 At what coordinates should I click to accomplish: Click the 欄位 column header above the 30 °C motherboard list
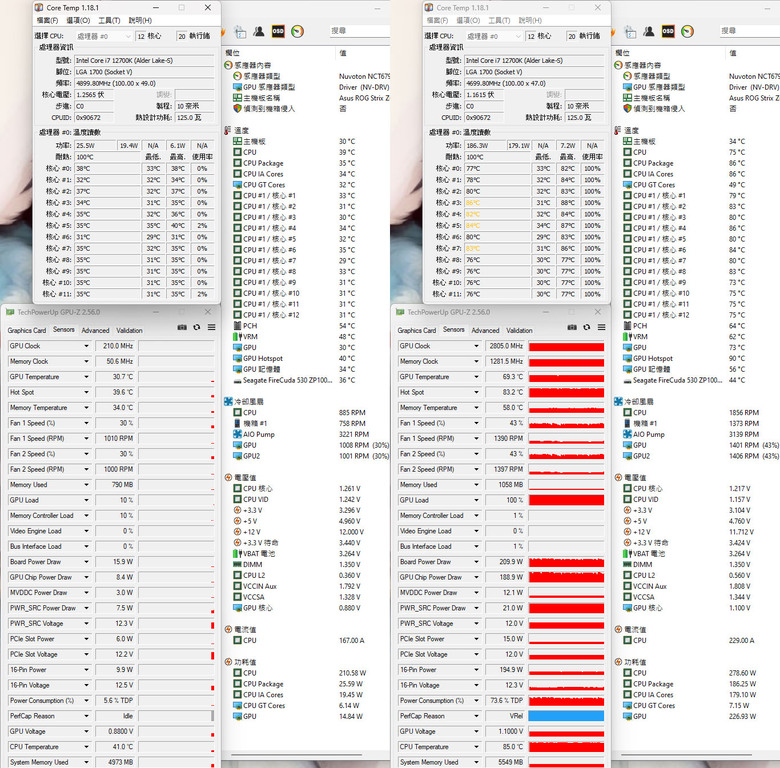coord(232,53)
